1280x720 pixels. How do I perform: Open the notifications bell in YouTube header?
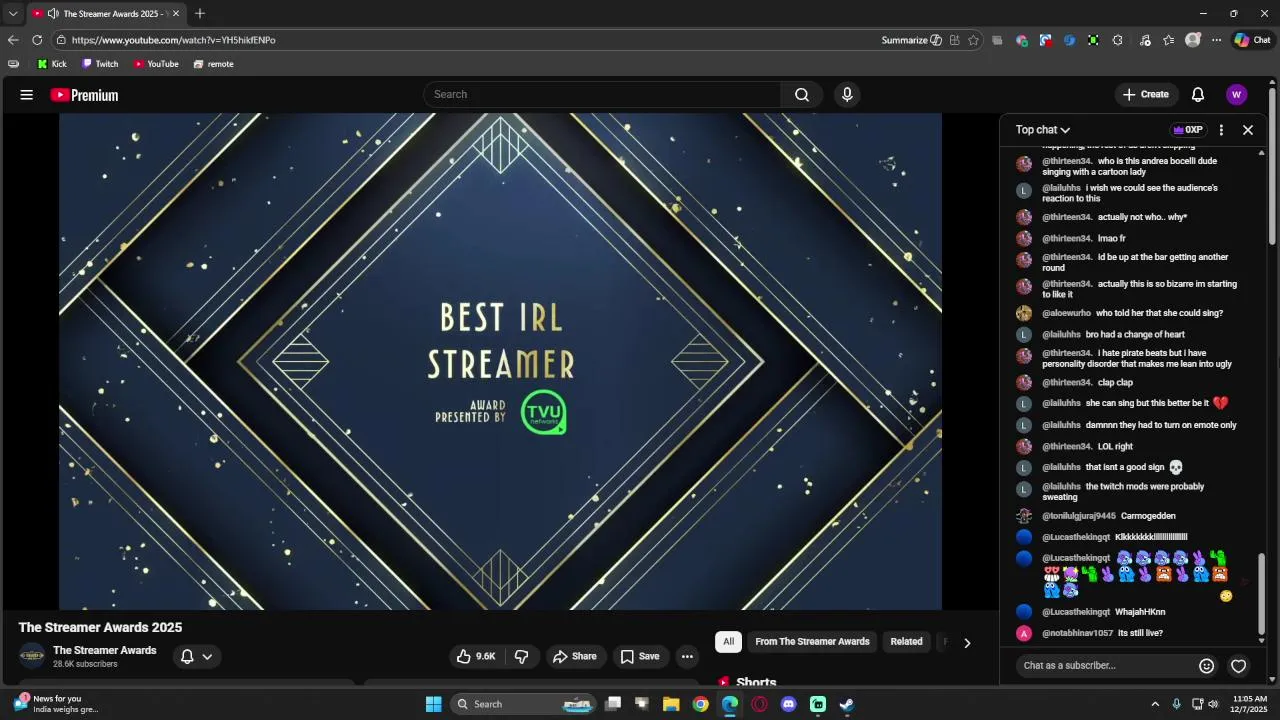tap(1198, 95)
